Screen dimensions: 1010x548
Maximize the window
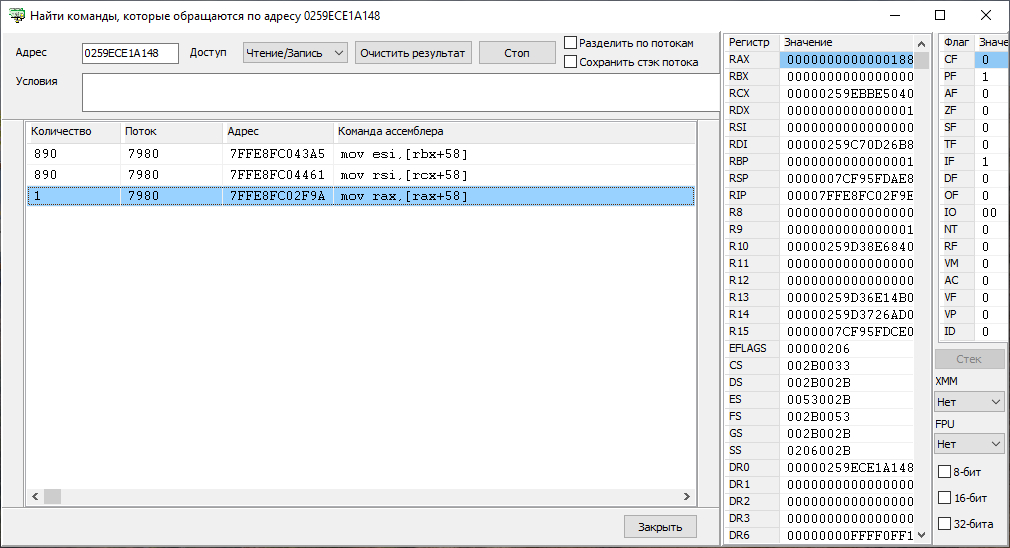(x=940, y=15)
